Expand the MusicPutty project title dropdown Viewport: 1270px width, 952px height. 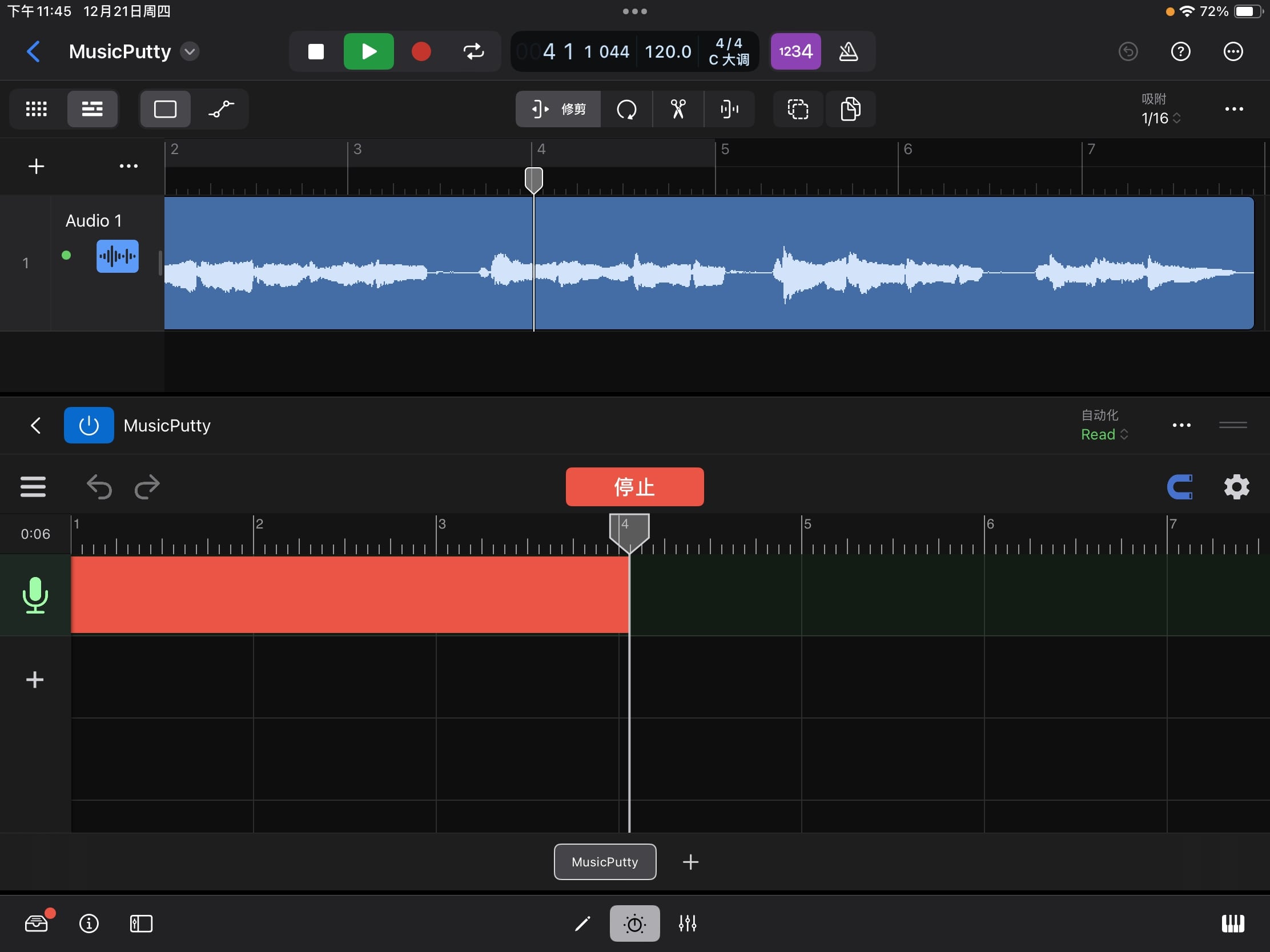click(x=190, y=51)
